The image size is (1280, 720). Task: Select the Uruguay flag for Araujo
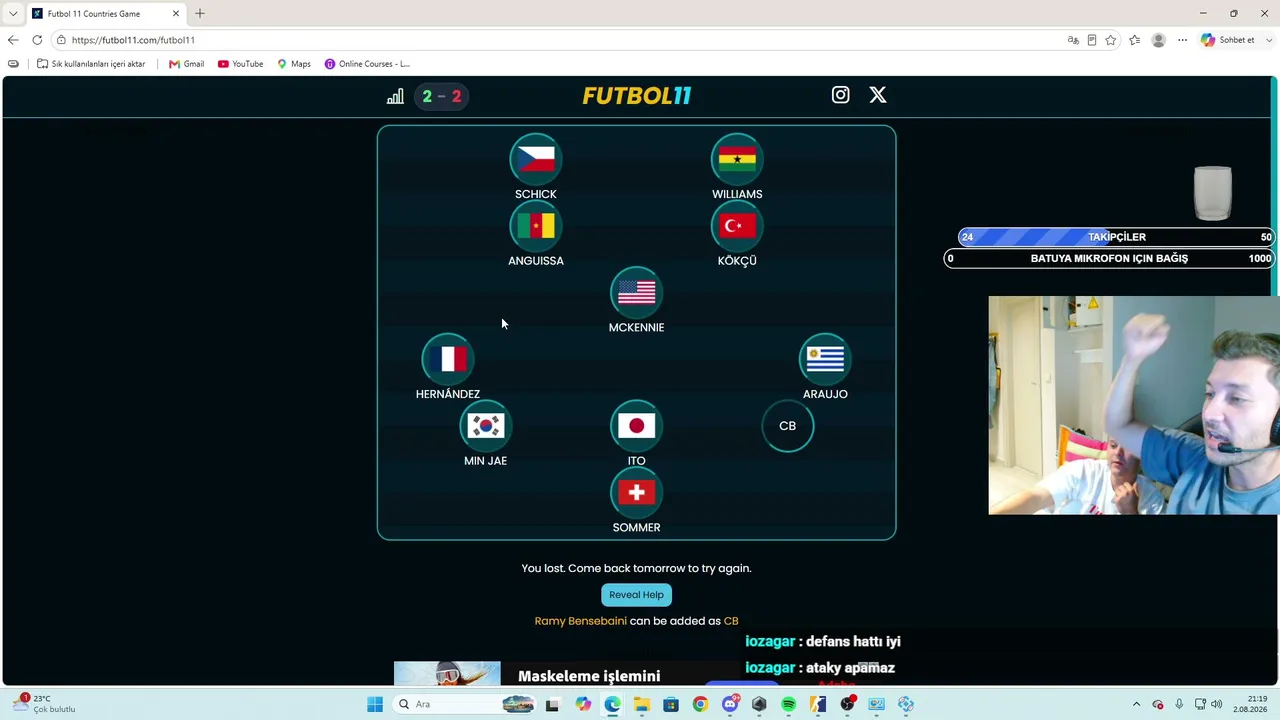point(825,358)
